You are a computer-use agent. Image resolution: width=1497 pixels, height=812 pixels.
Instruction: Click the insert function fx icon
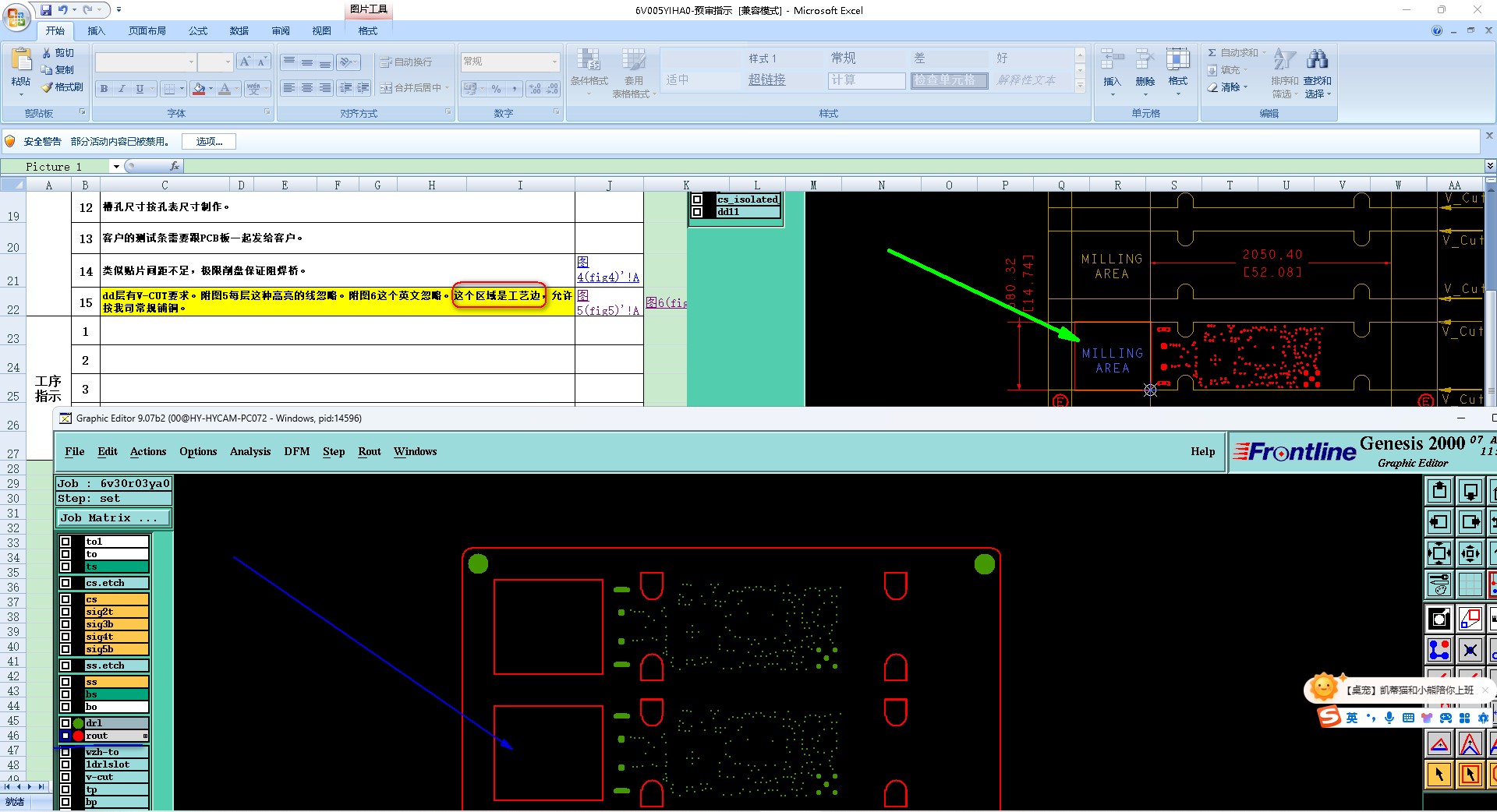pyautogui.click(x=175, y=166)
